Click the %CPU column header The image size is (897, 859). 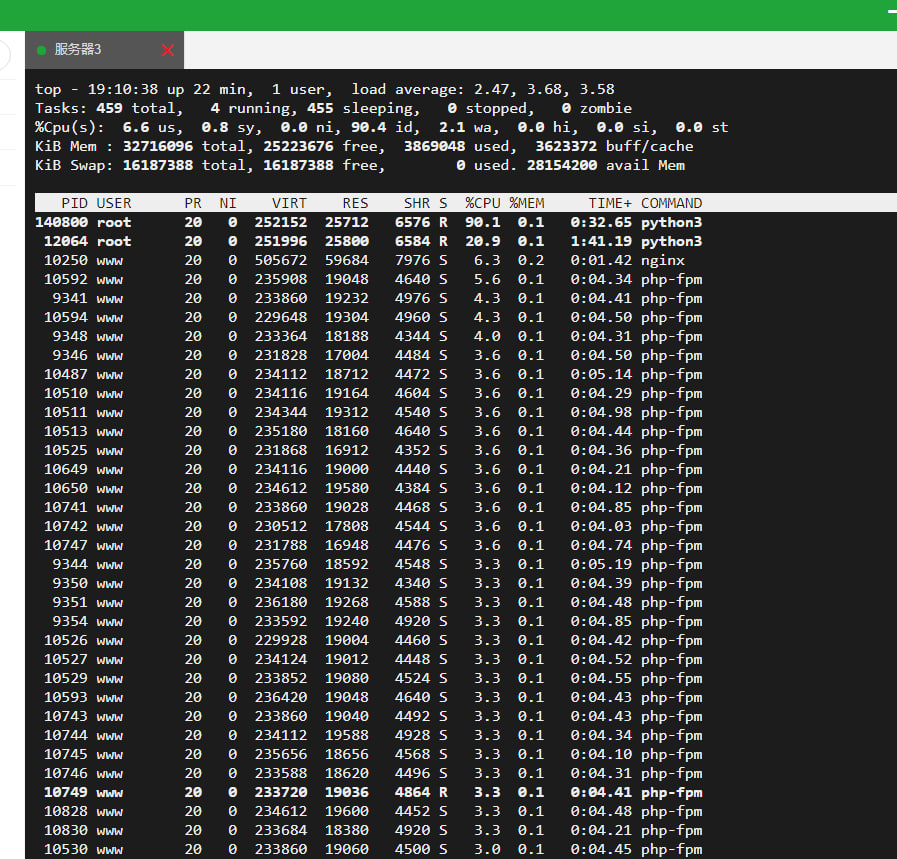pos(483,203)
